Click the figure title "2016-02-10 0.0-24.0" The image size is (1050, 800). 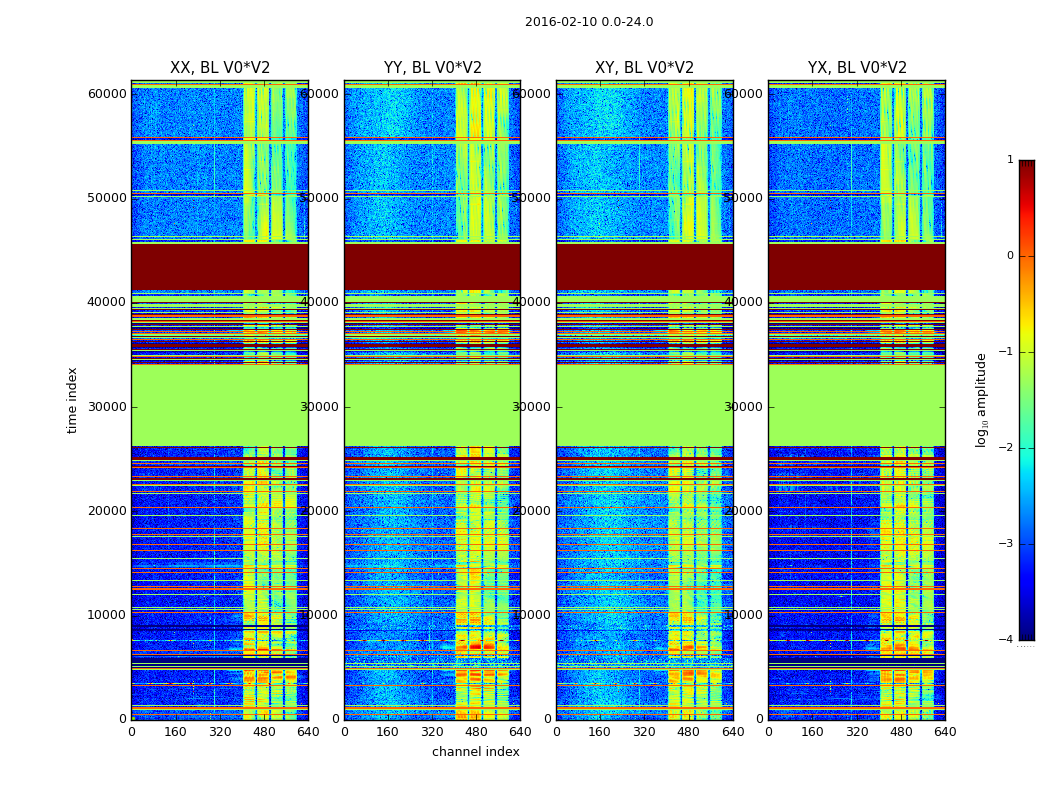[x=588, y=22]
